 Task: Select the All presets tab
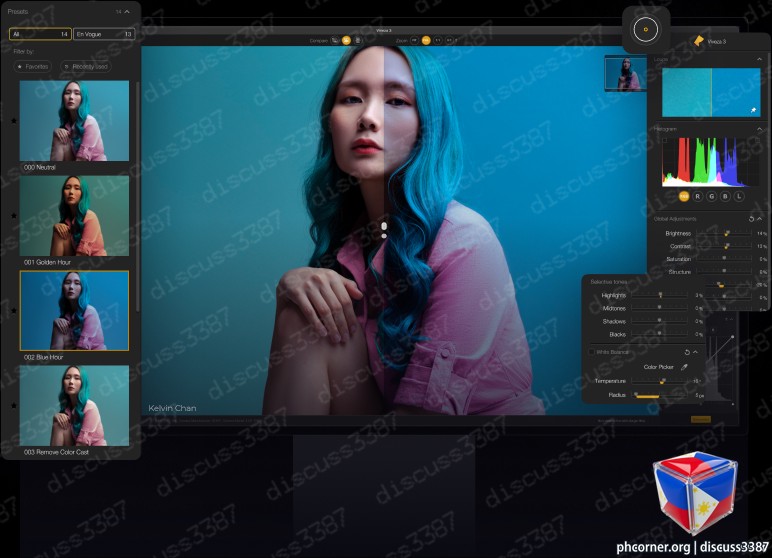coord(40,34)
